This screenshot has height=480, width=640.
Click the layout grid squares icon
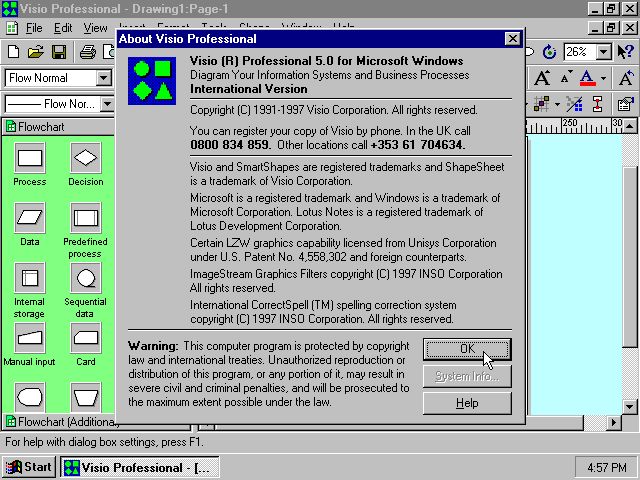pos(542,104)
